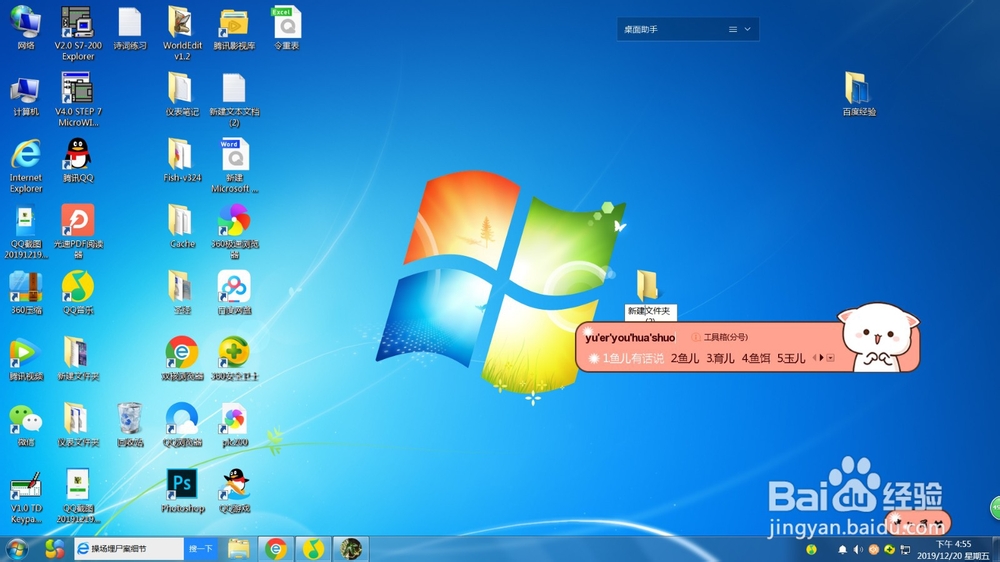
Task: Open the 腾讯影视库 shortcut
Action: click(234, 28)
